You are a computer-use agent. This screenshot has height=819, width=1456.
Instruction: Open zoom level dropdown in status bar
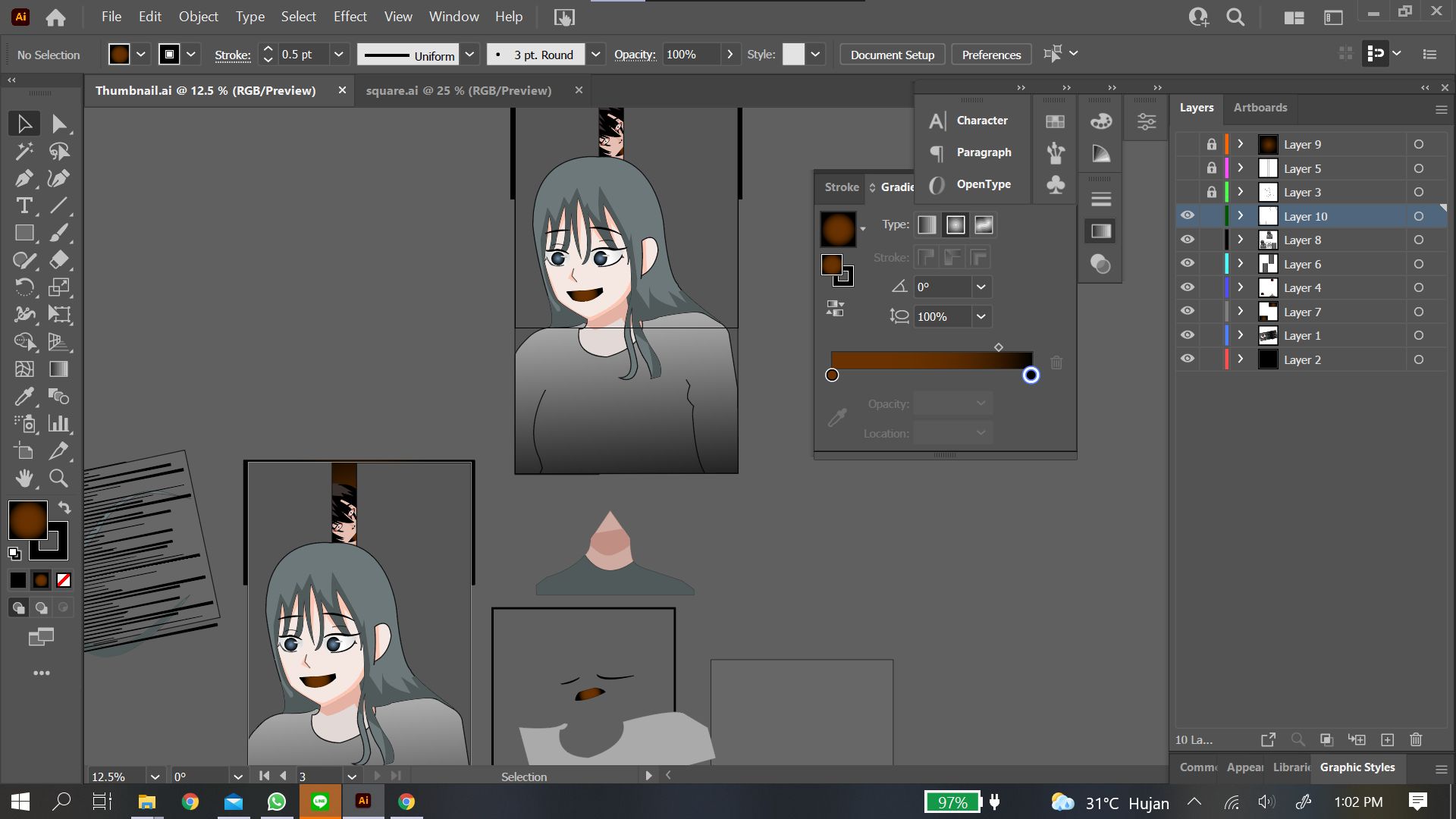point(155,777)
